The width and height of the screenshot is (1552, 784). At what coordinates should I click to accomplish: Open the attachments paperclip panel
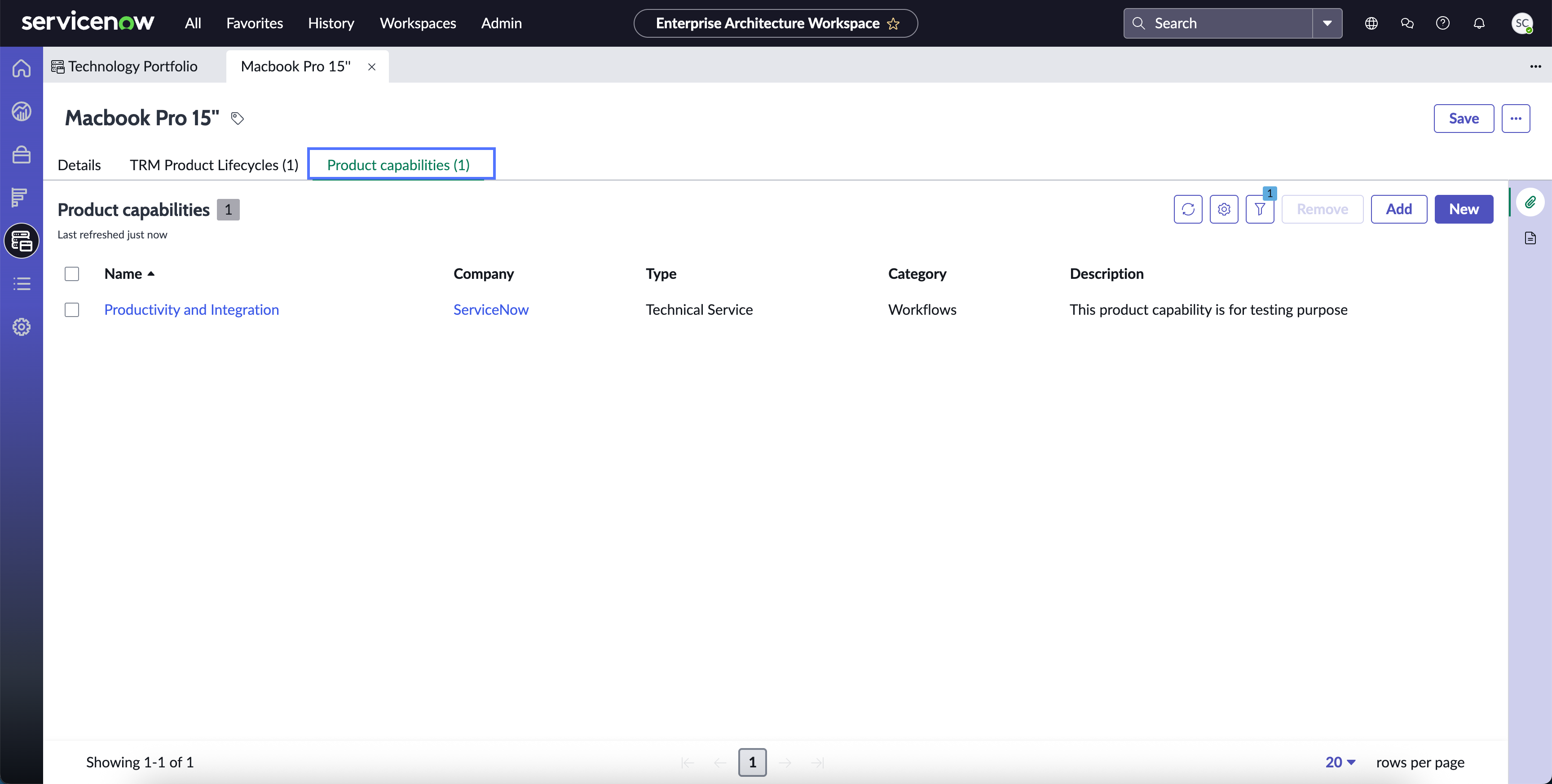[1530, 202]
